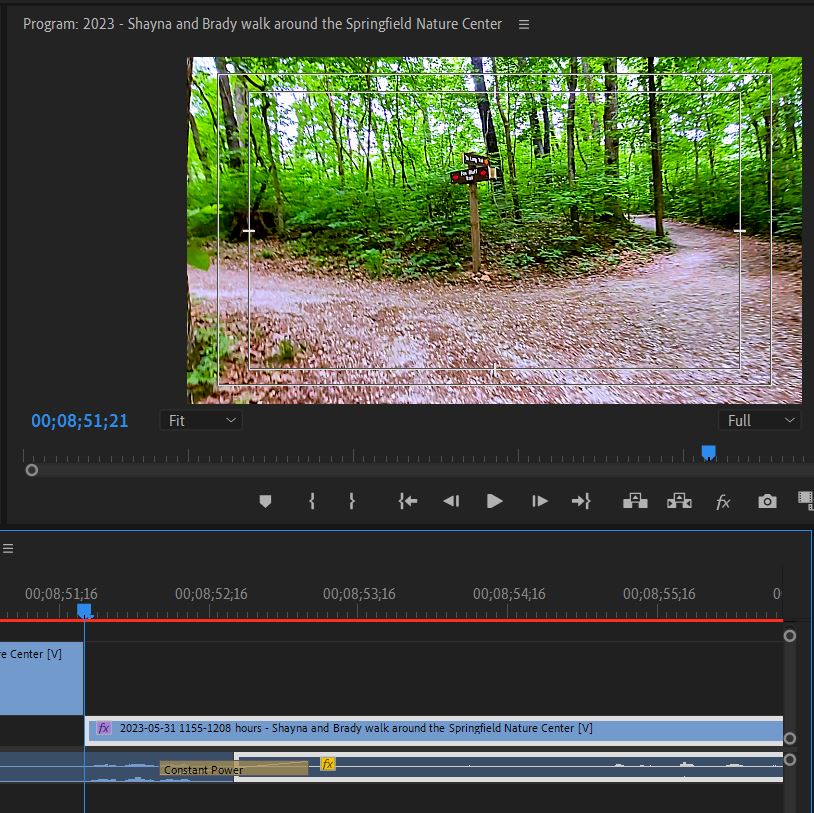
Task: Click the Extract button
Action: point(679,501)
